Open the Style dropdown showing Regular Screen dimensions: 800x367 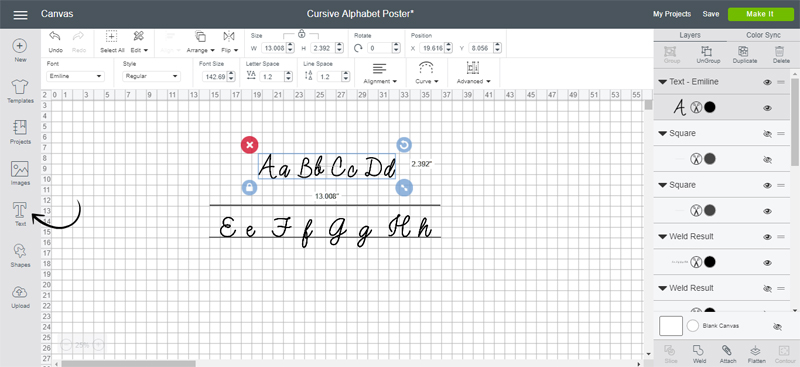click(x=152, y=76)
